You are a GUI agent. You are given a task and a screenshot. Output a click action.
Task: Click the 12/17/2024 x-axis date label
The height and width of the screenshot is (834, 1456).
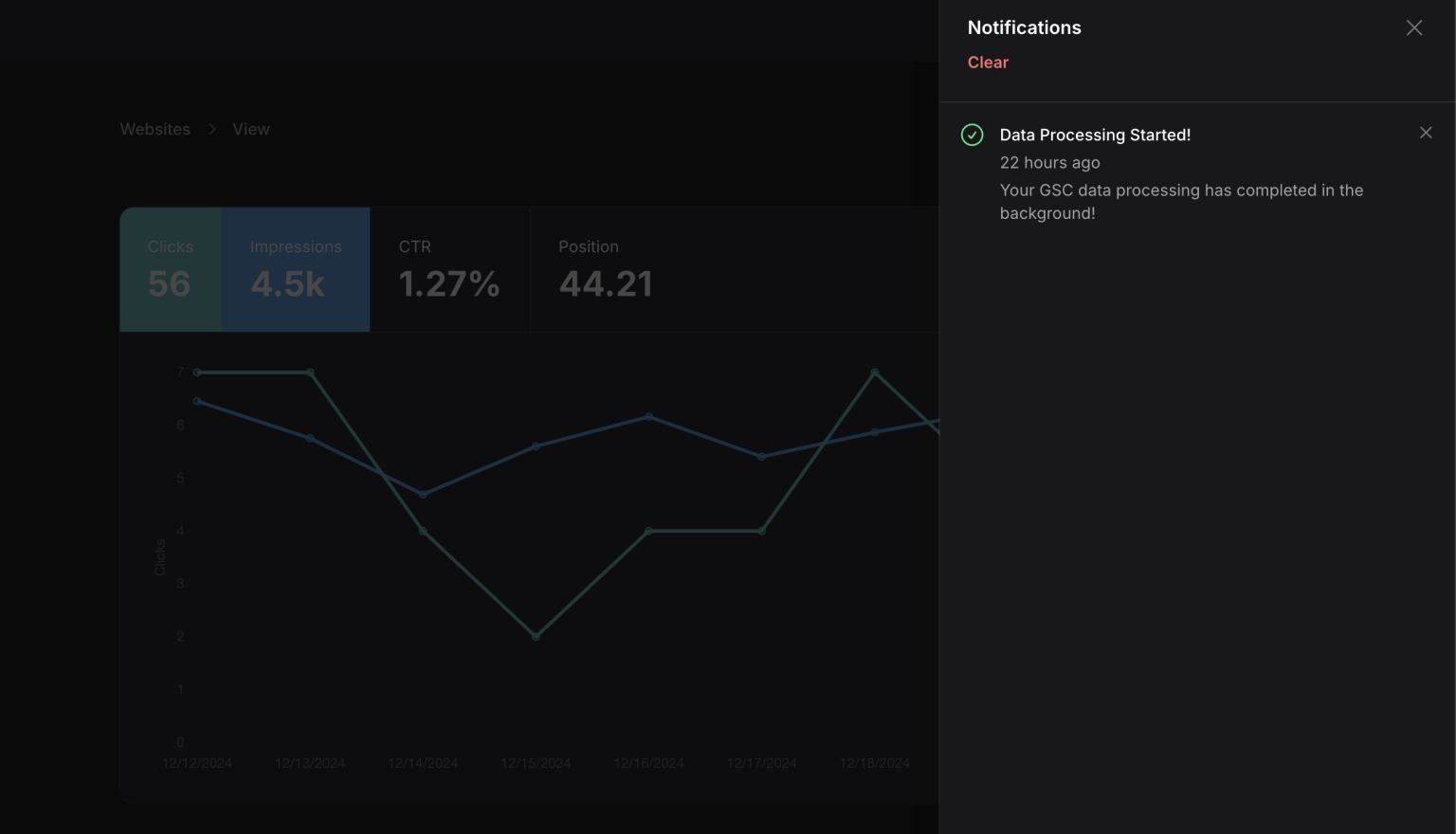[761, 763]
